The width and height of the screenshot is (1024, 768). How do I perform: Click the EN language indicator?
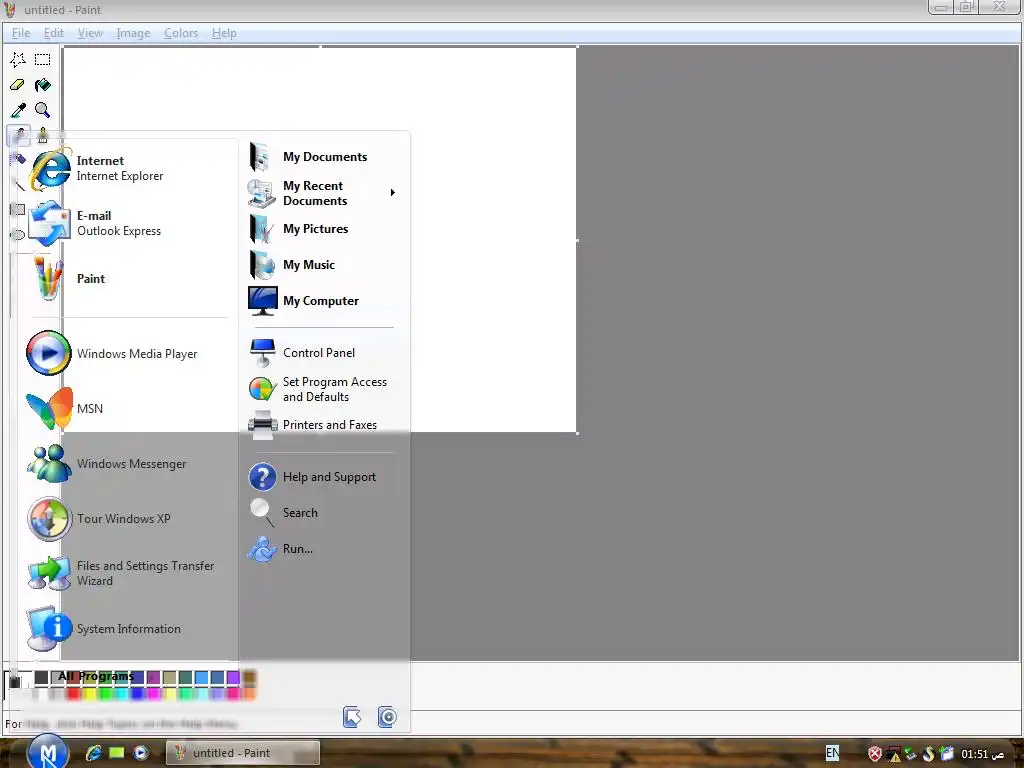tap(833, 753)
